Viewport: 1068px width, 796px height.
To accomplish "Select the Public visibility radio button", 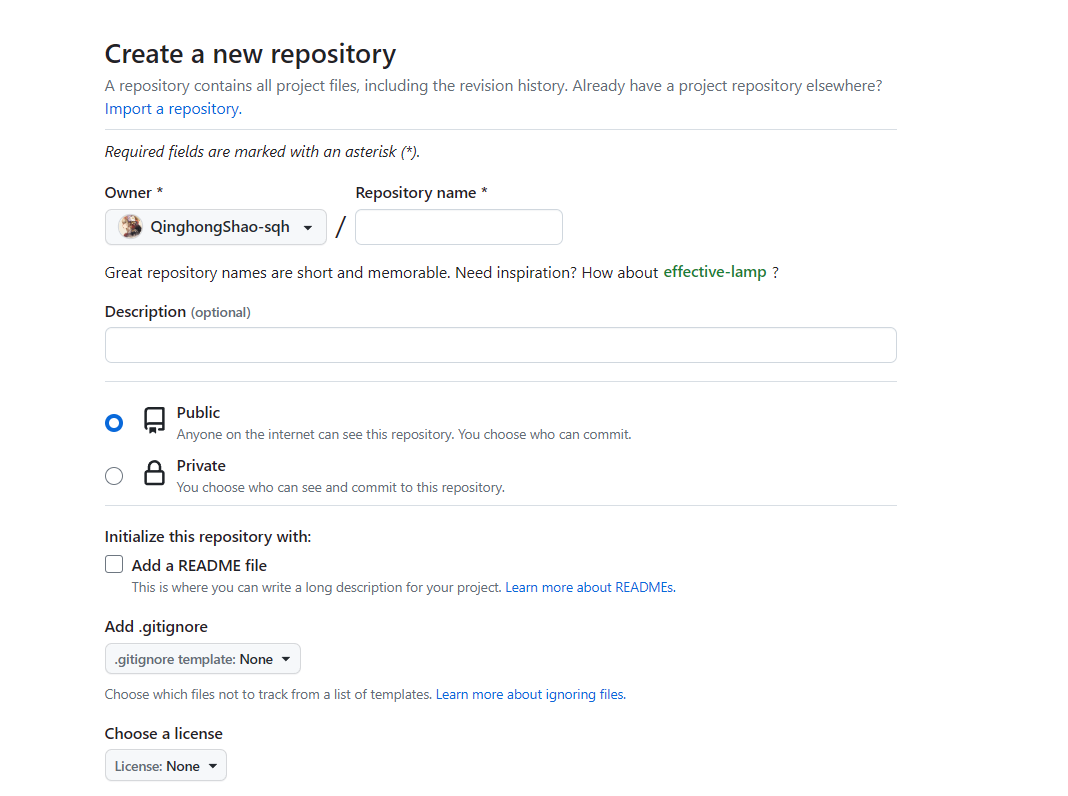I will 114,423.
